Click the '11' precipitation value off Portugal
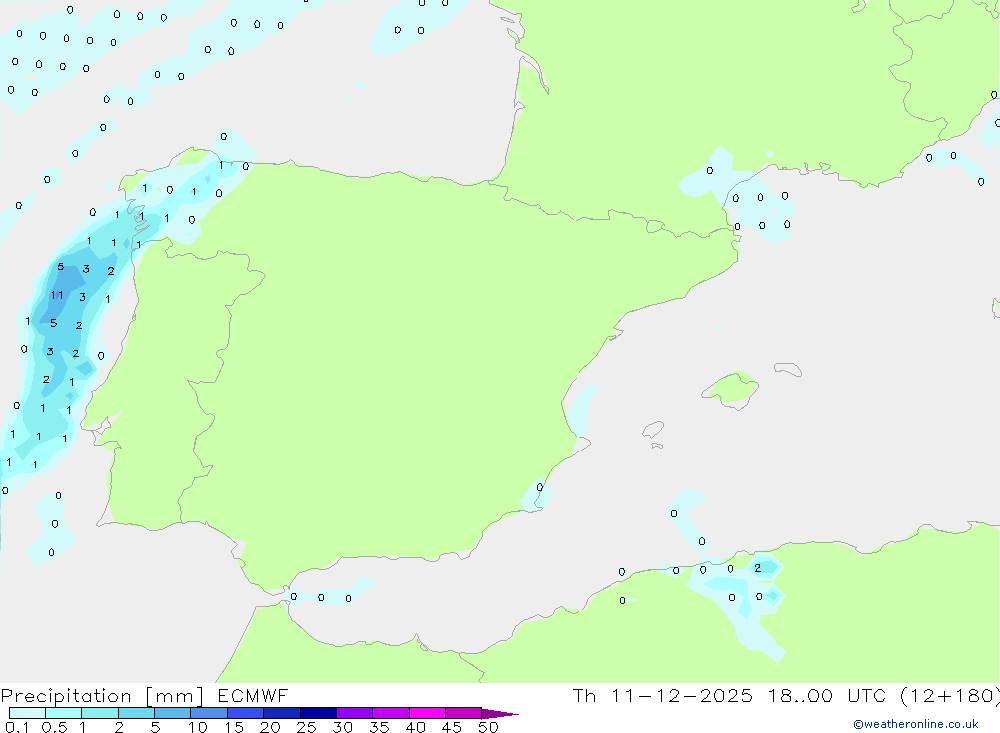The height and width of the screenshot is (733, 1000). [x=57, y=295]
